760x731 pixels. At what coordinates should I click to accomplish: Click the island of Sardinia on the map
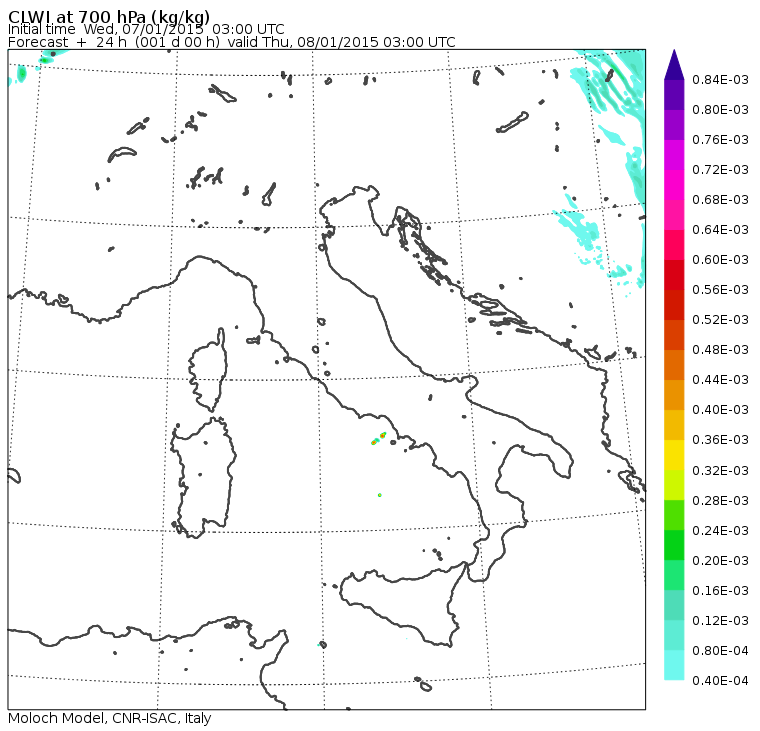click(204, 477)
